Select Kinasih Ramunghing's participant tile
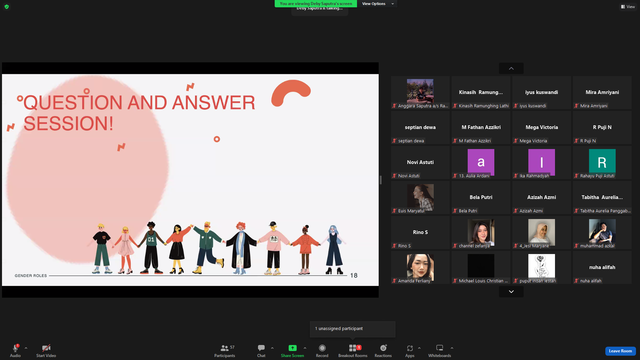This screenshot has width=640, height=360. (x=481, y=93)
